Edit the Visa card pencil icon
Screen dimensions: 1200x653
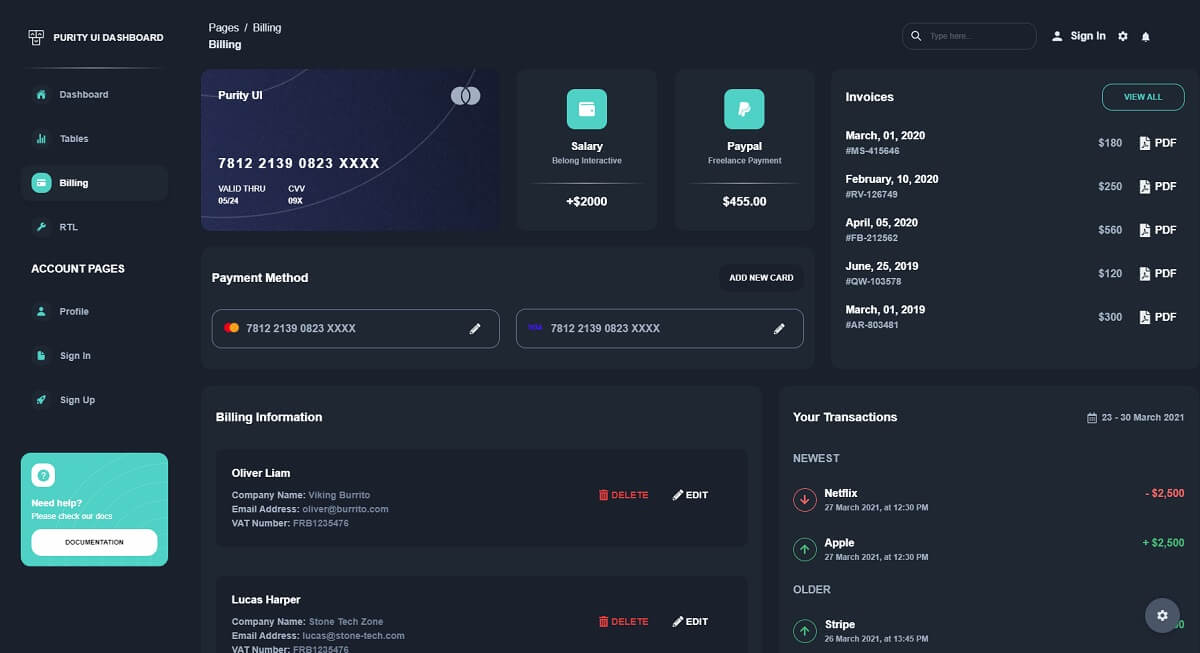coord(779,329)
